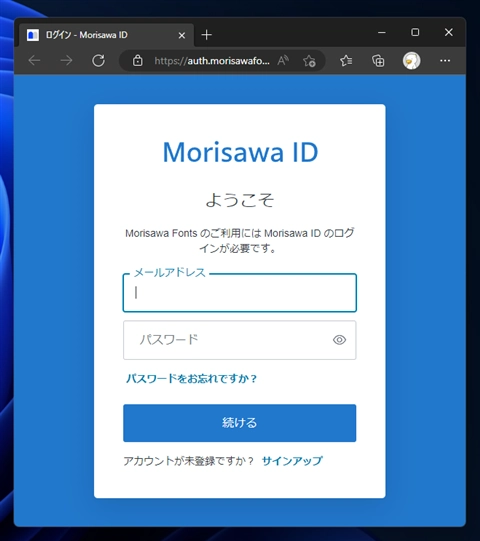480x541 pixels.
Task: Reload the Morisawa ID page
Action: [98, 60]
